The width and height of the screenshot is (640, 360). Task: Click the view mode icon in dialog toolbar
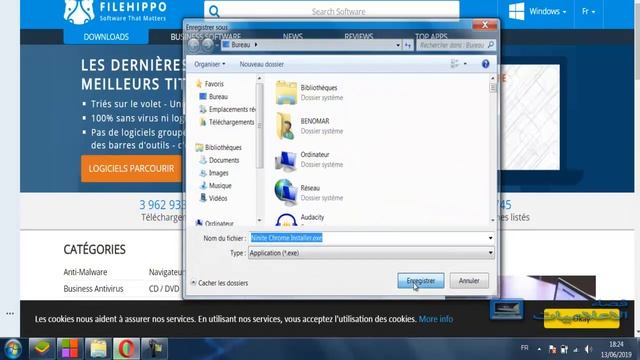[454, 64]
